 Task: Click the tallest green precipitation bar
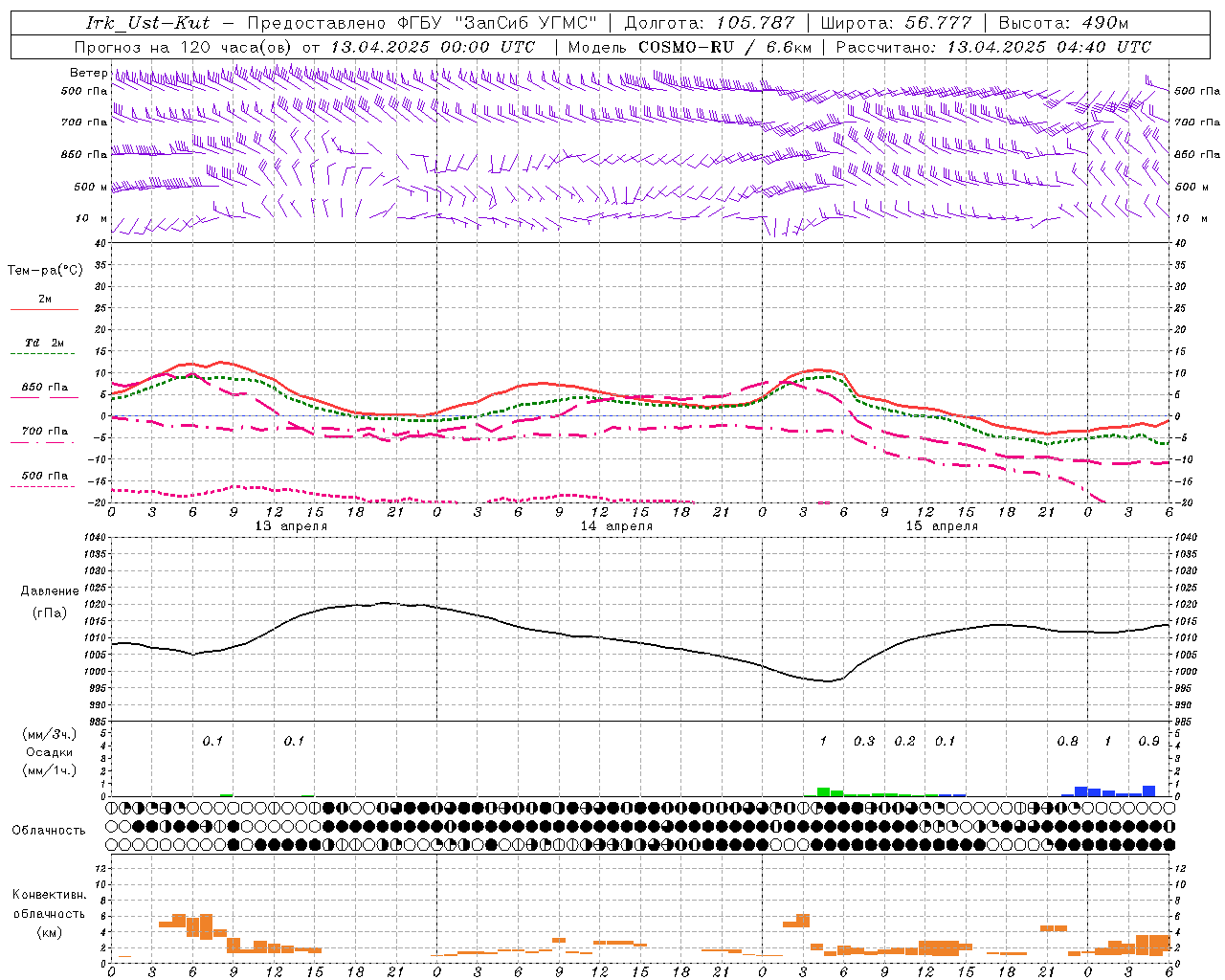point(823,791)
